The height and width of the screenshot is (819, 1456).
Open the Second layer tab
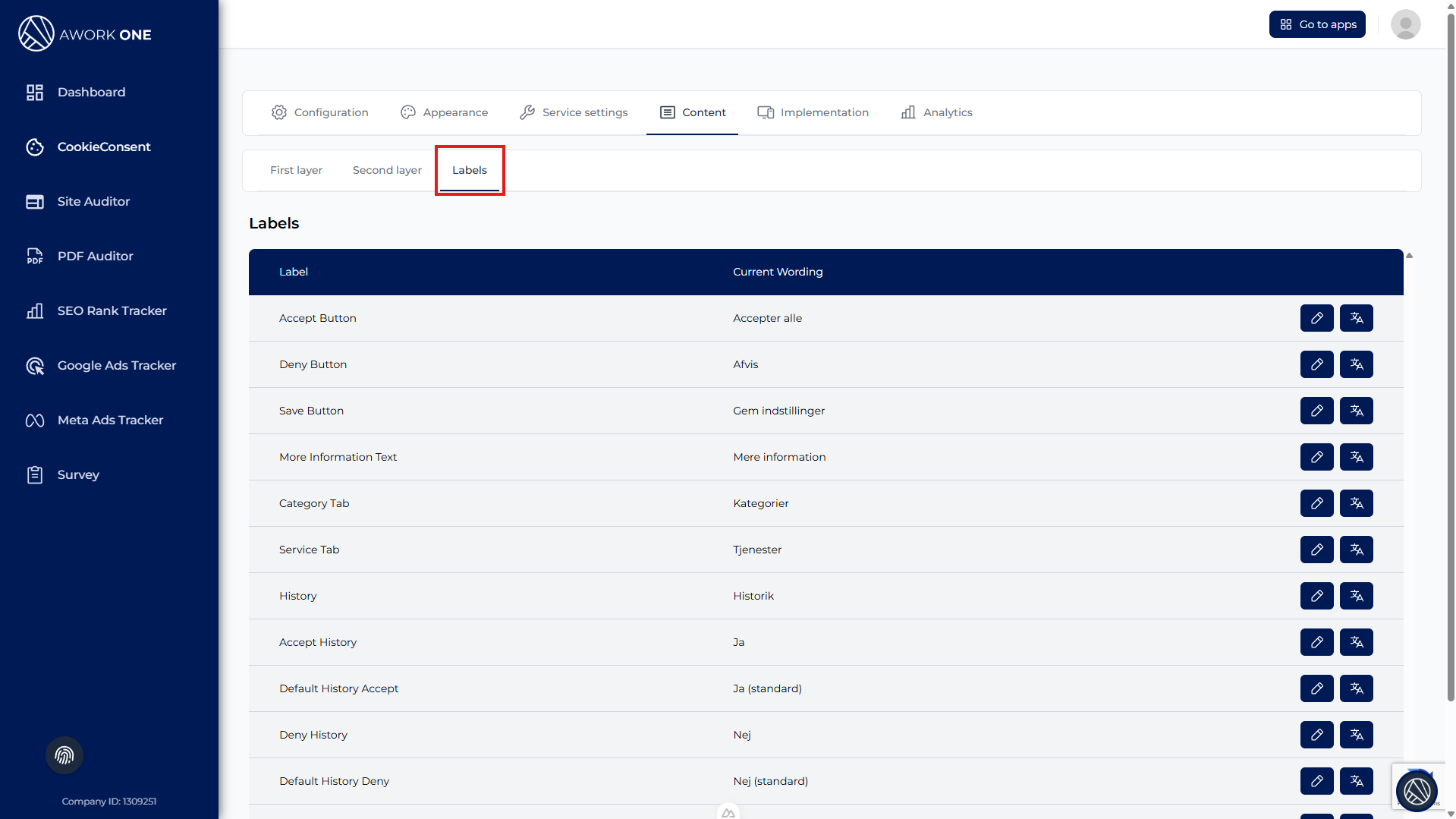click(387, 170)
